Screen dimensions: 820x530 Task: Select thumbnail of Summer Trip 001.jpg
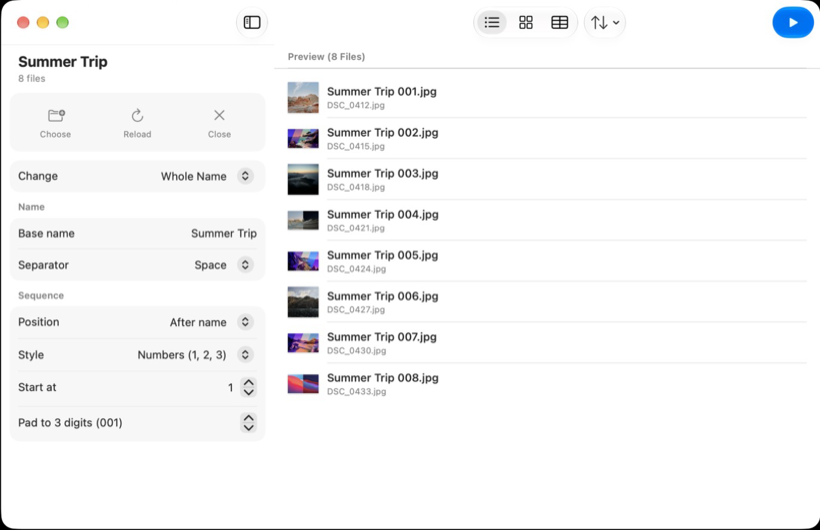click(303, 97)
